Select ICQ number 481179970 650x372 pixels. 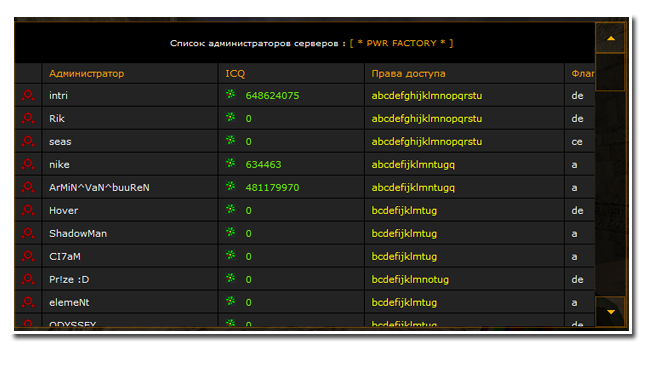pos(272,187)
